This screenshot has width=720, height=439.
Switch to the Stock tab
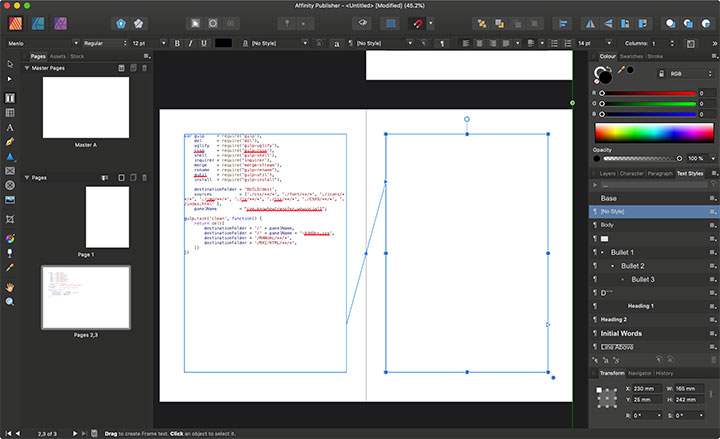77,56
